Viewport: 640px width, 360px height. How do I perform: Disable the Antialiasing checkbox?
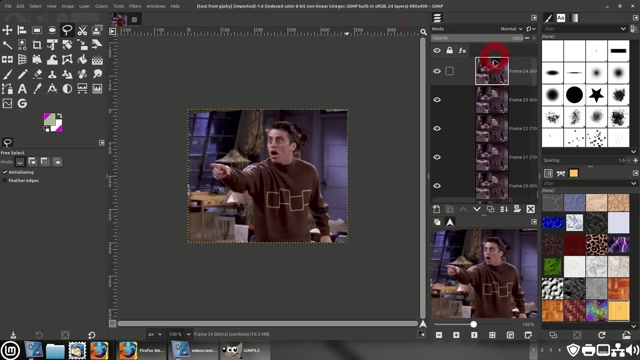pos(4,172)
